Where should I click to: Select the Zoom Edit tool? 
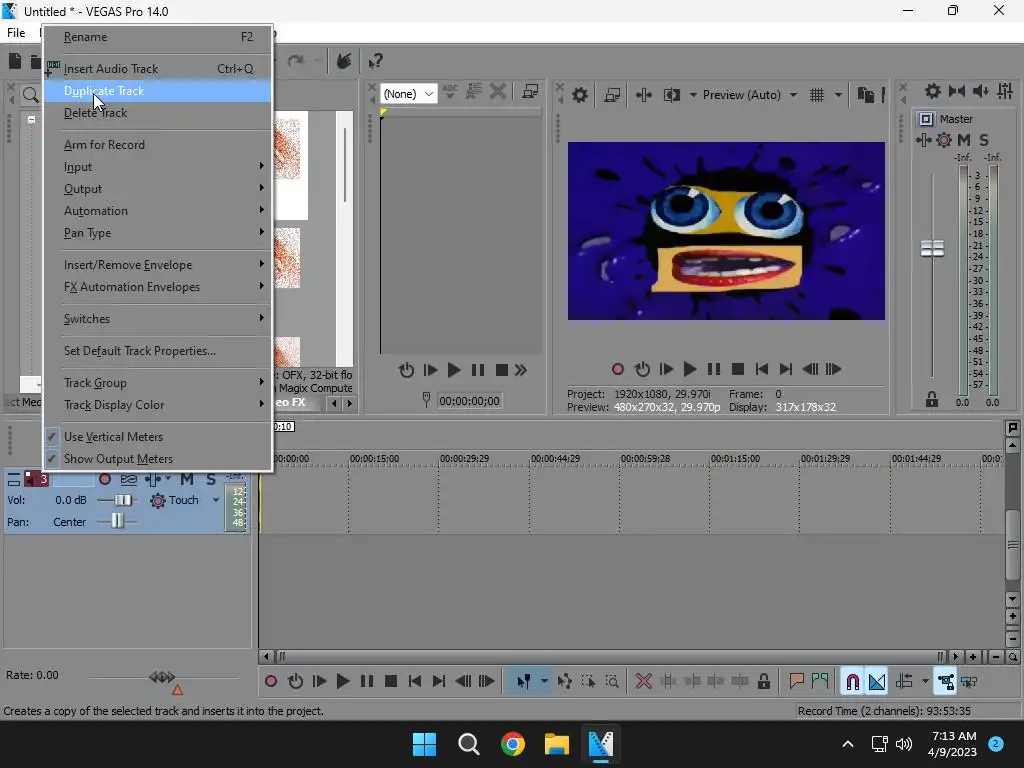click(612, 682)
